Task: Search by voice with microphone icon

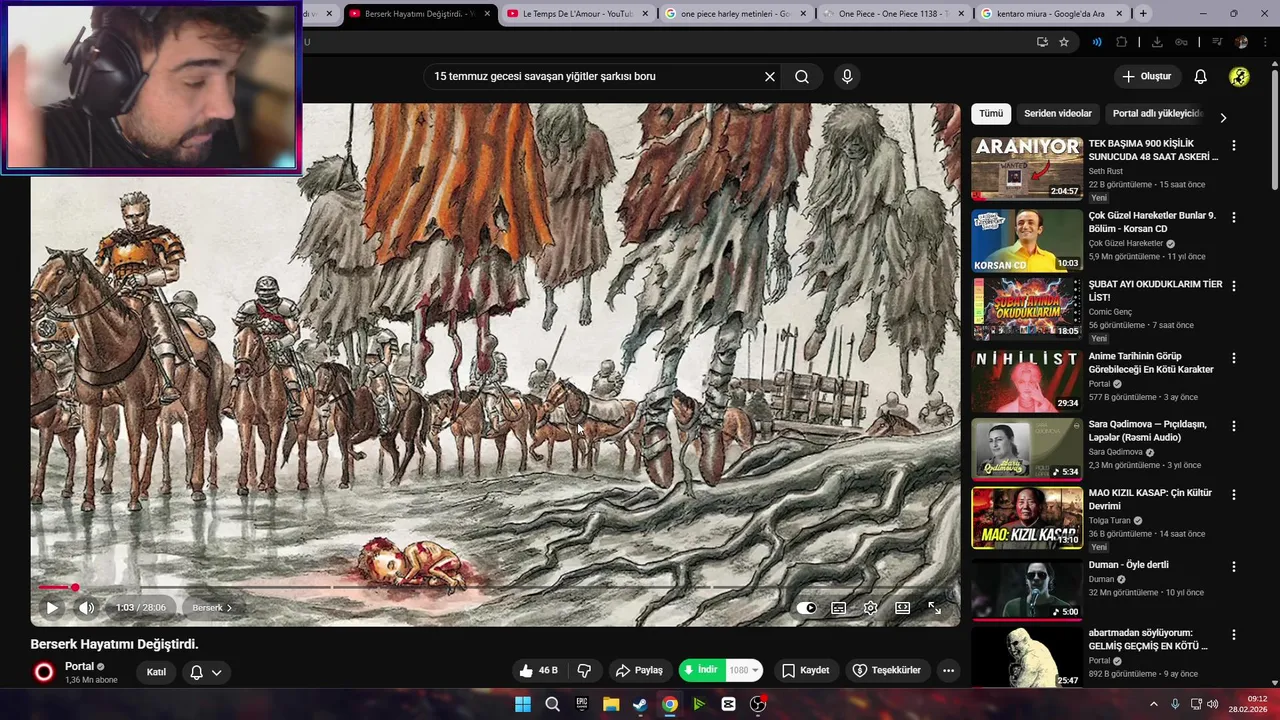Action: (x=847, y=76)
